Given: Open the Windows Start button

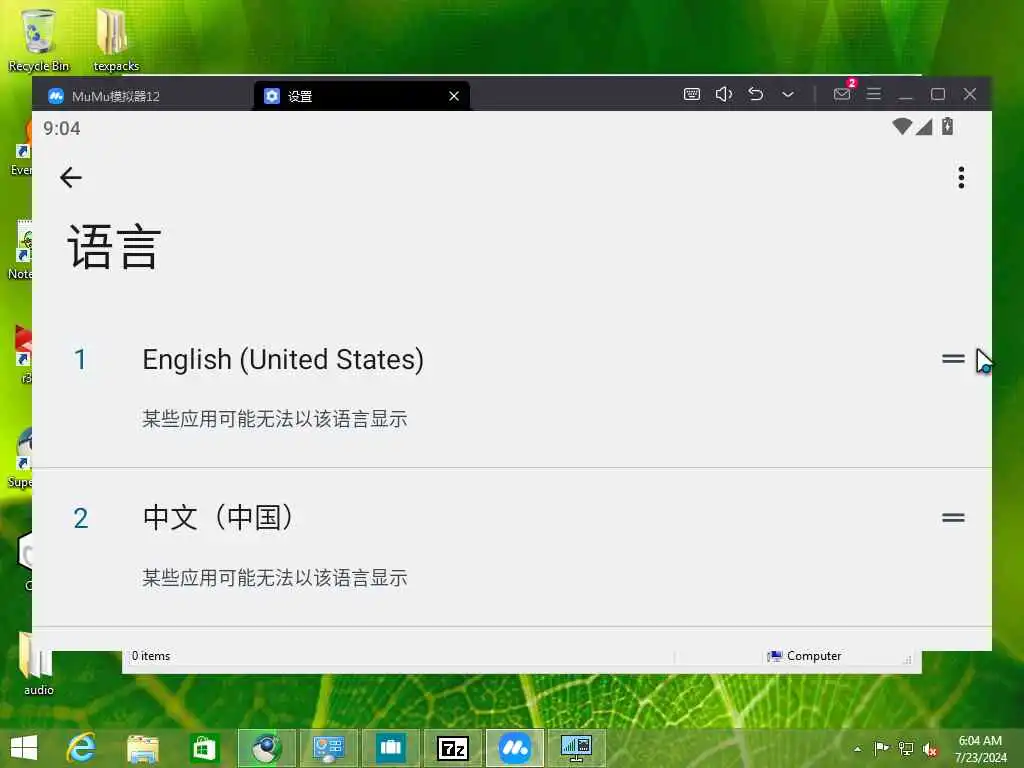Looking at the screenshot, I should [x=24, y=748].
